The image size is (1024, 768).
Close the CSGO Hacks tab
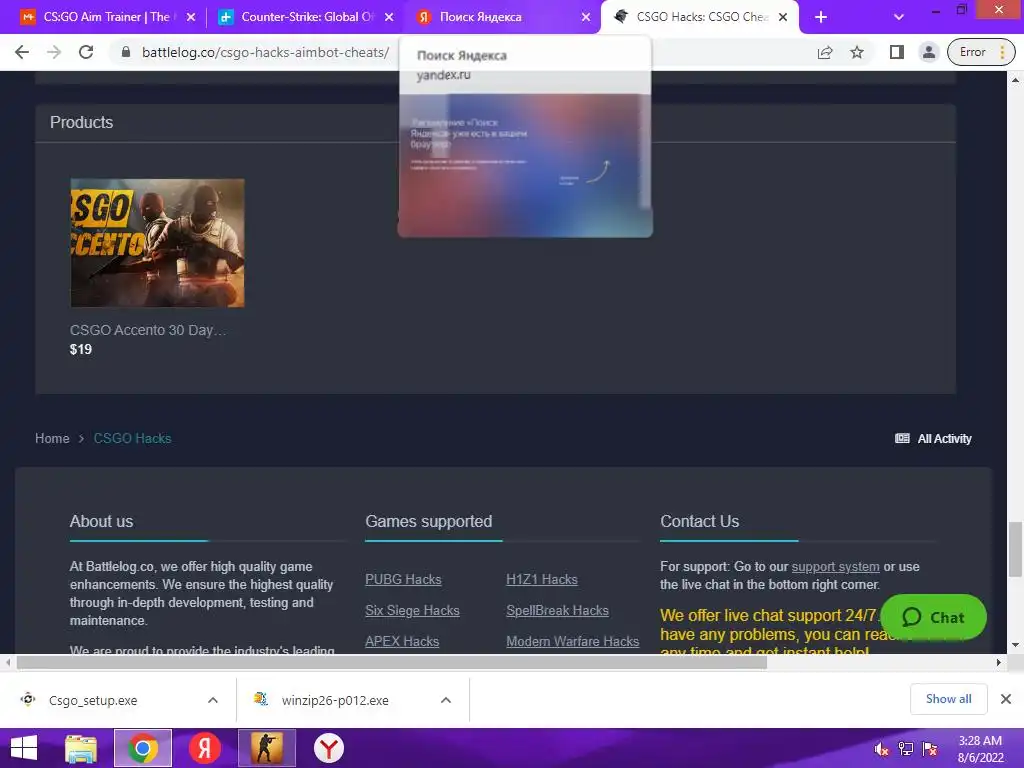click(783, 17)
